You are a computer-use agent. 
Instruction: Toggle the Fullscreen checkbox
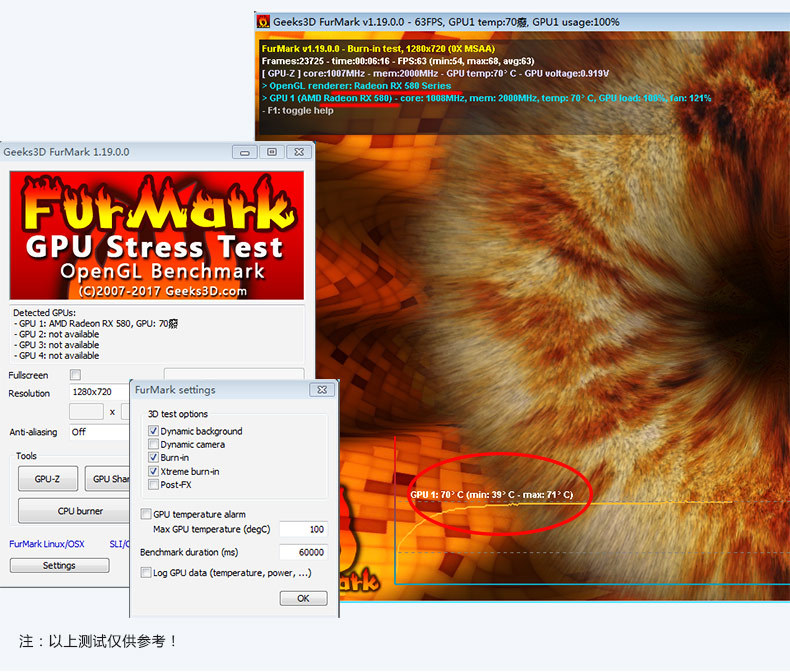(x=76, y=375)
